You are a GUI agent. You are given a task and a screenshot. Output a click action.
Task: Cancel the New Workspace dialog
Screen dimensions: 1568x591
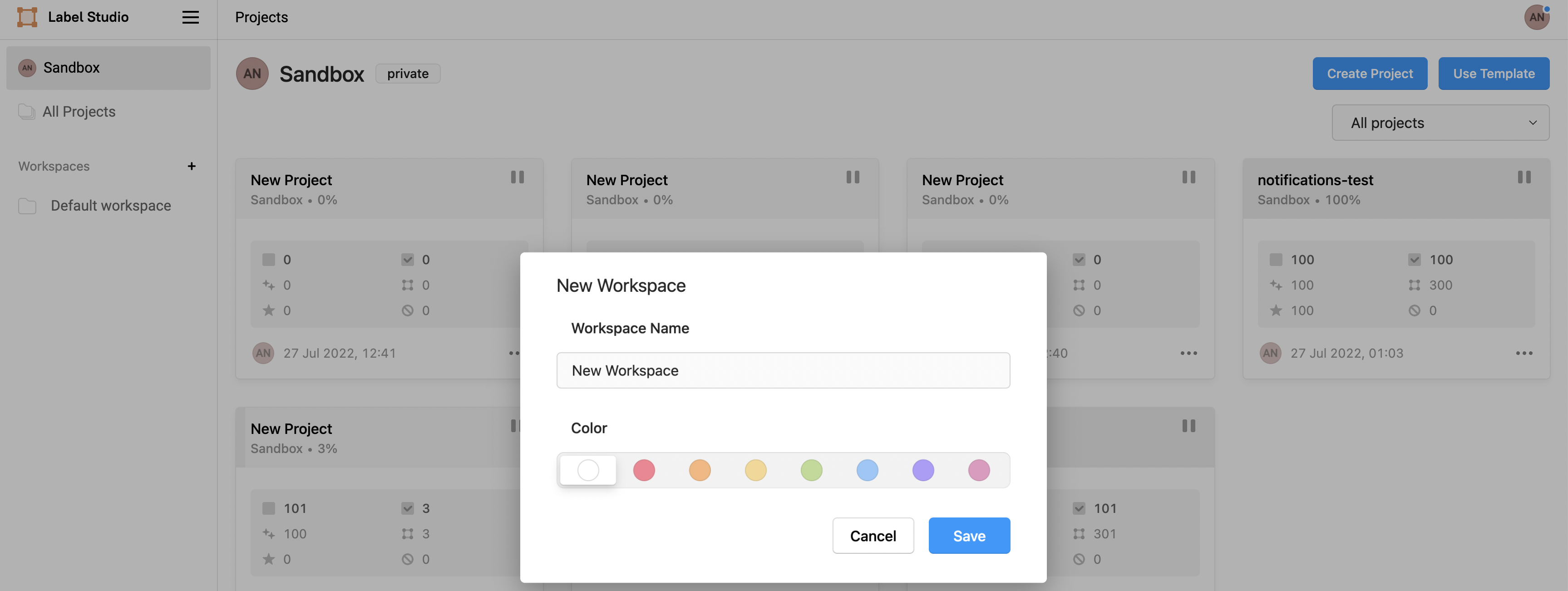872,536
